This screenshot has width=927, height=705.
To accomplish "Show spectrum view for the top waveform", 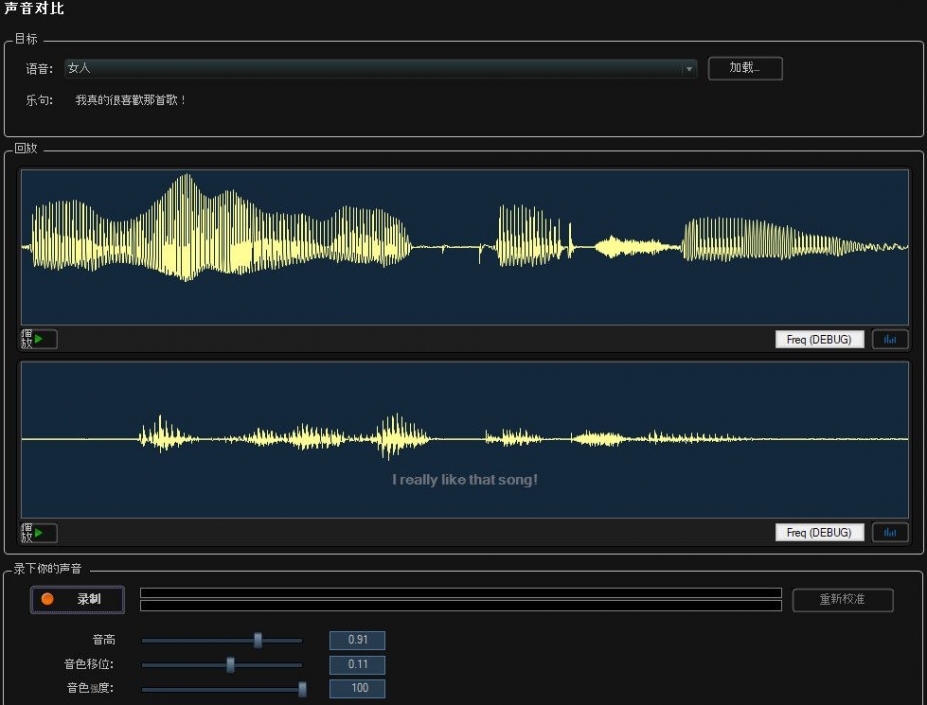I will pyautogui.click(x=890, y=340).
